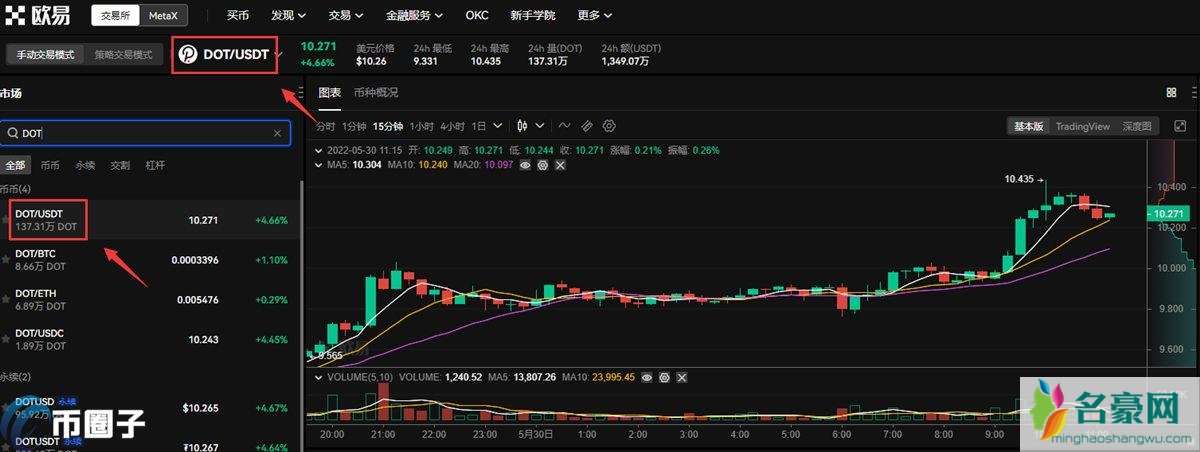The height and width of the screenshot is (452, 1200).
Task: Select 策略交易模式 strategy trading mode
Action: click(124, 55)
